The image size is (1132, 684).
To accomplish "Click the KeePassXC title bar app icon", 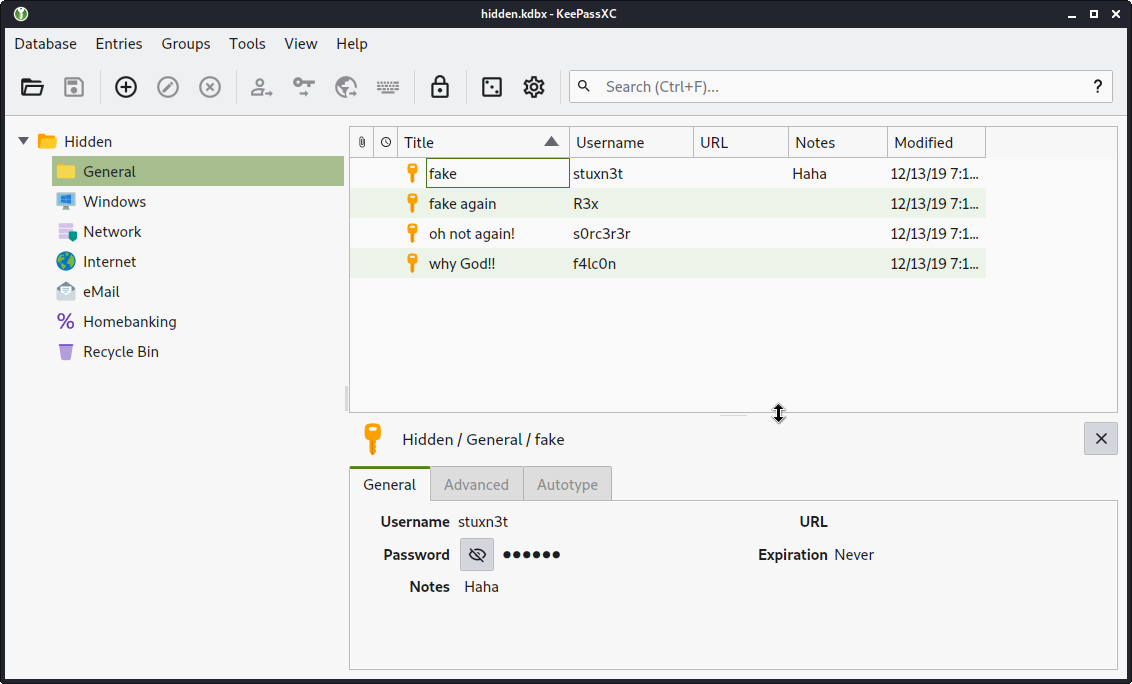I will (21, 14).
